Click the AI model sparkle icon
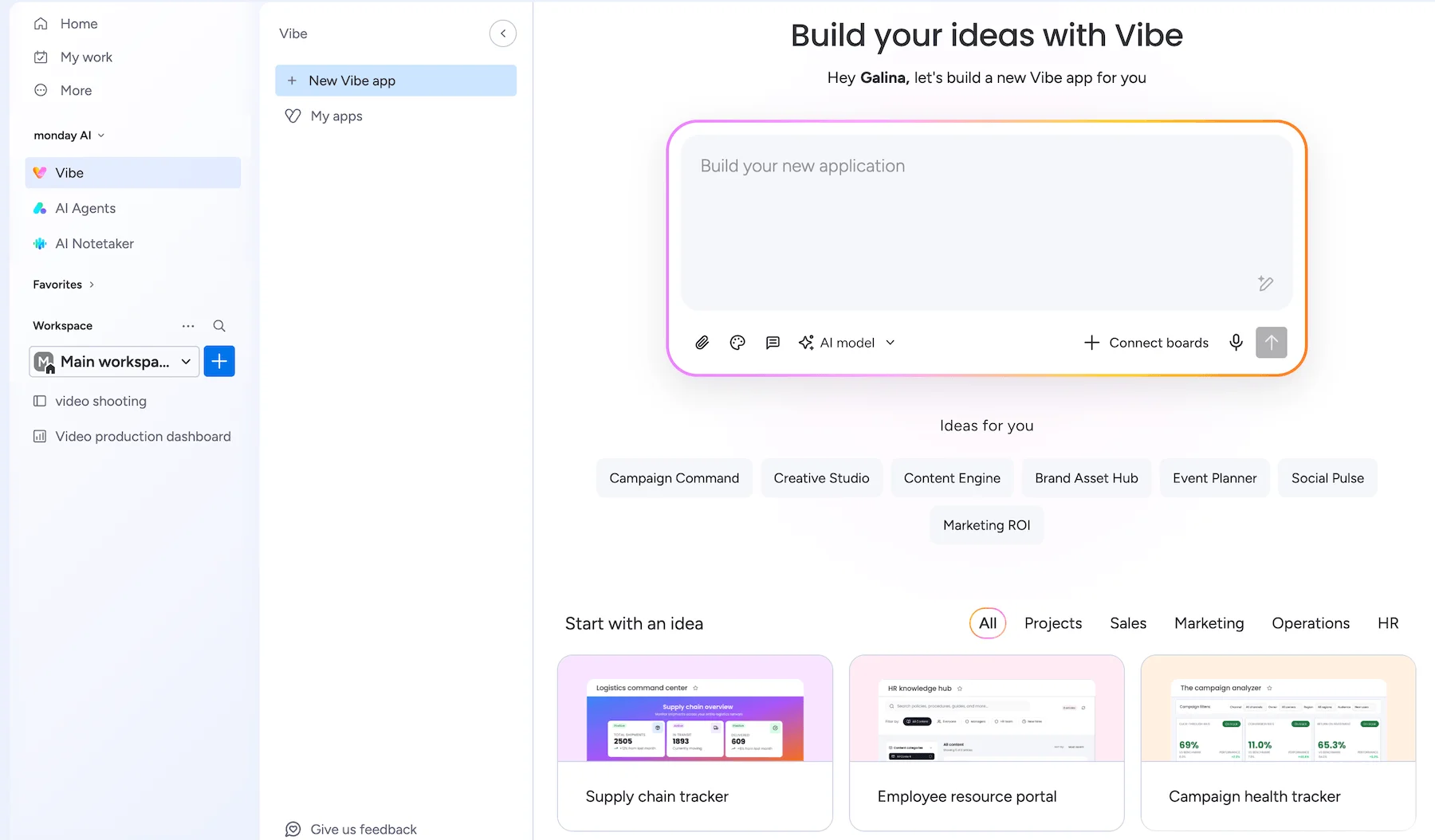The image size is (1435, 840). tap(807, 343)
